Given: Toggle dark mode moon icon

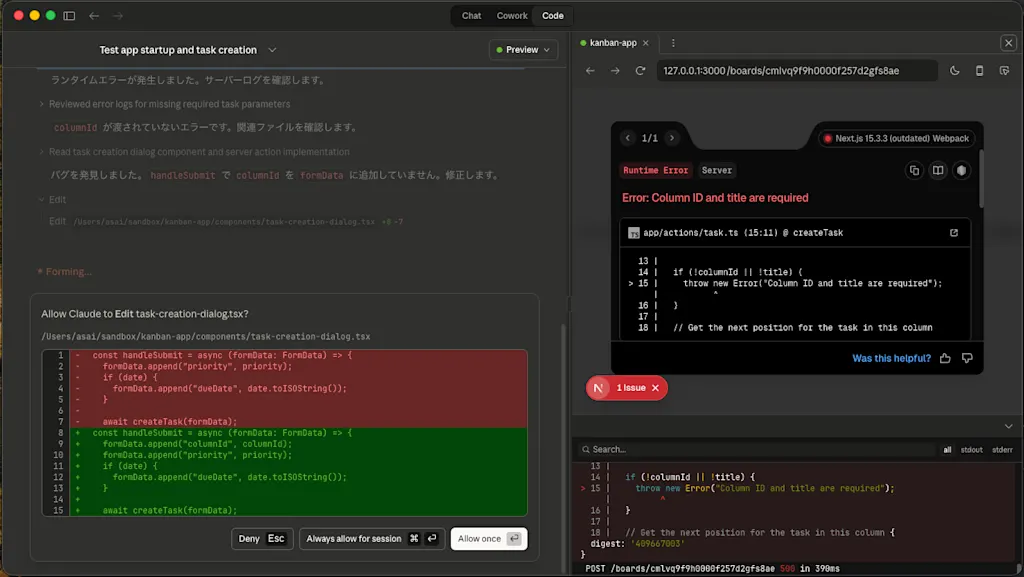Looking at the screenshot, I should [955, 70].
